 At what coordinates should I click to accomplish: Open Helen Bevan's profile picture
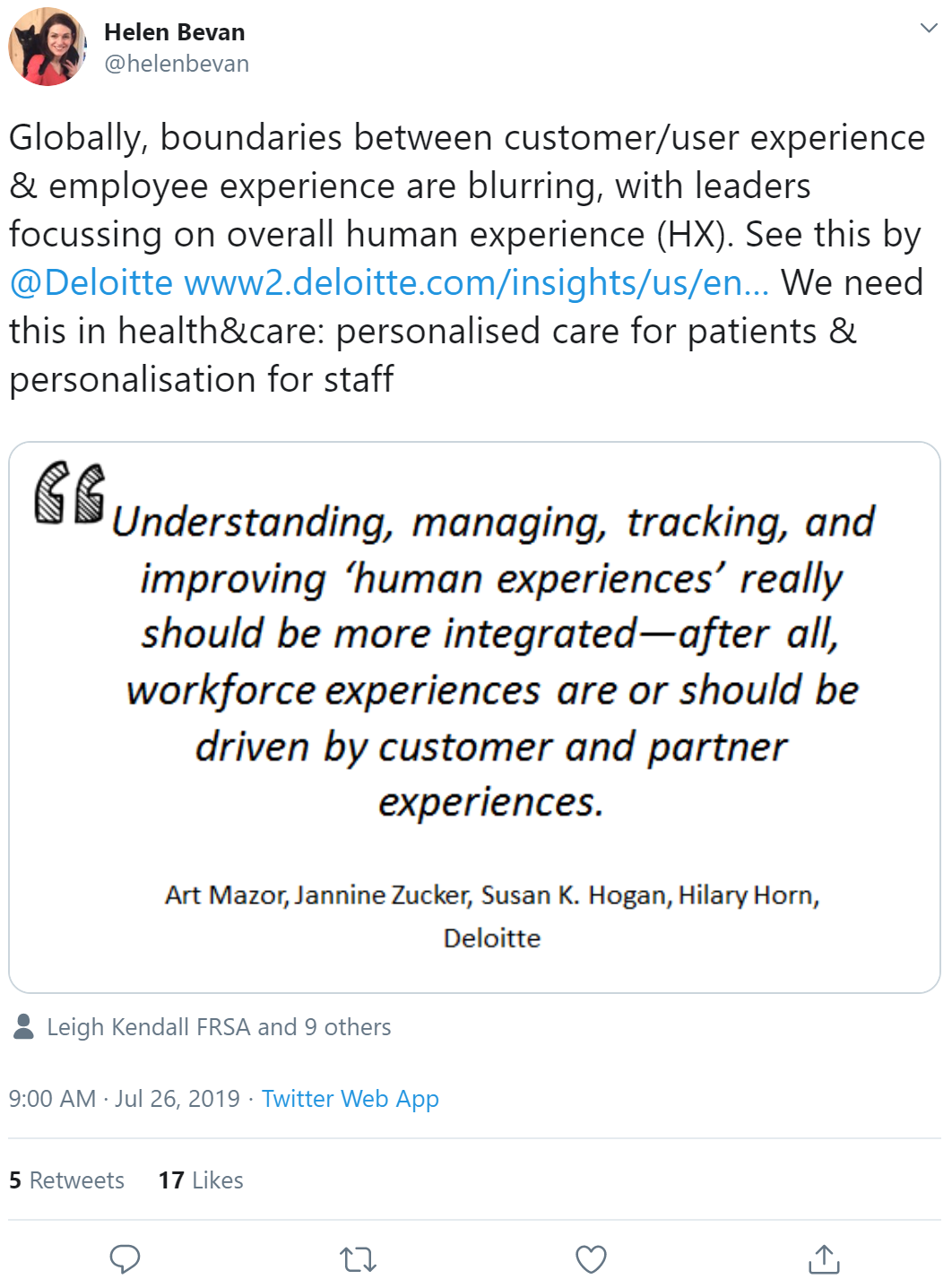coord(48,47)
